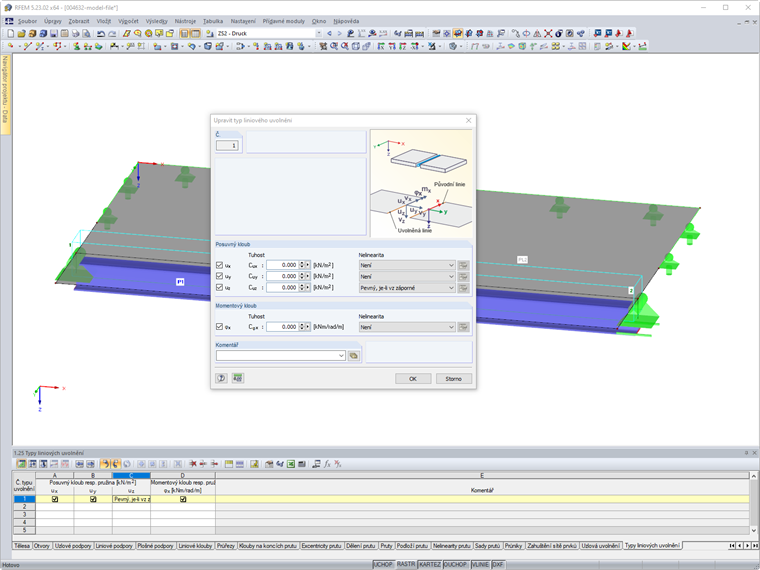Click table cell 'Pevný, je-li vz z' in column C
This screenshot has height=570, width=760.
pyautogui.click(x=131, y=499)
